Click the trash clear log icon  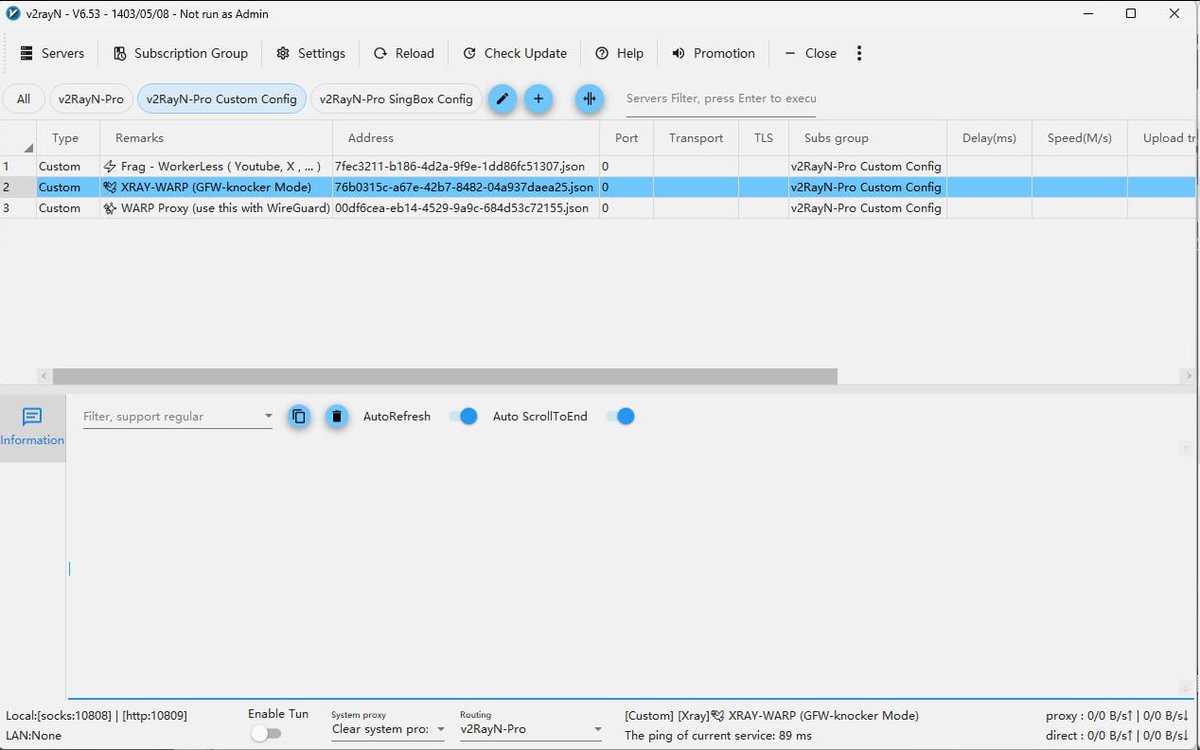[337, 416]
